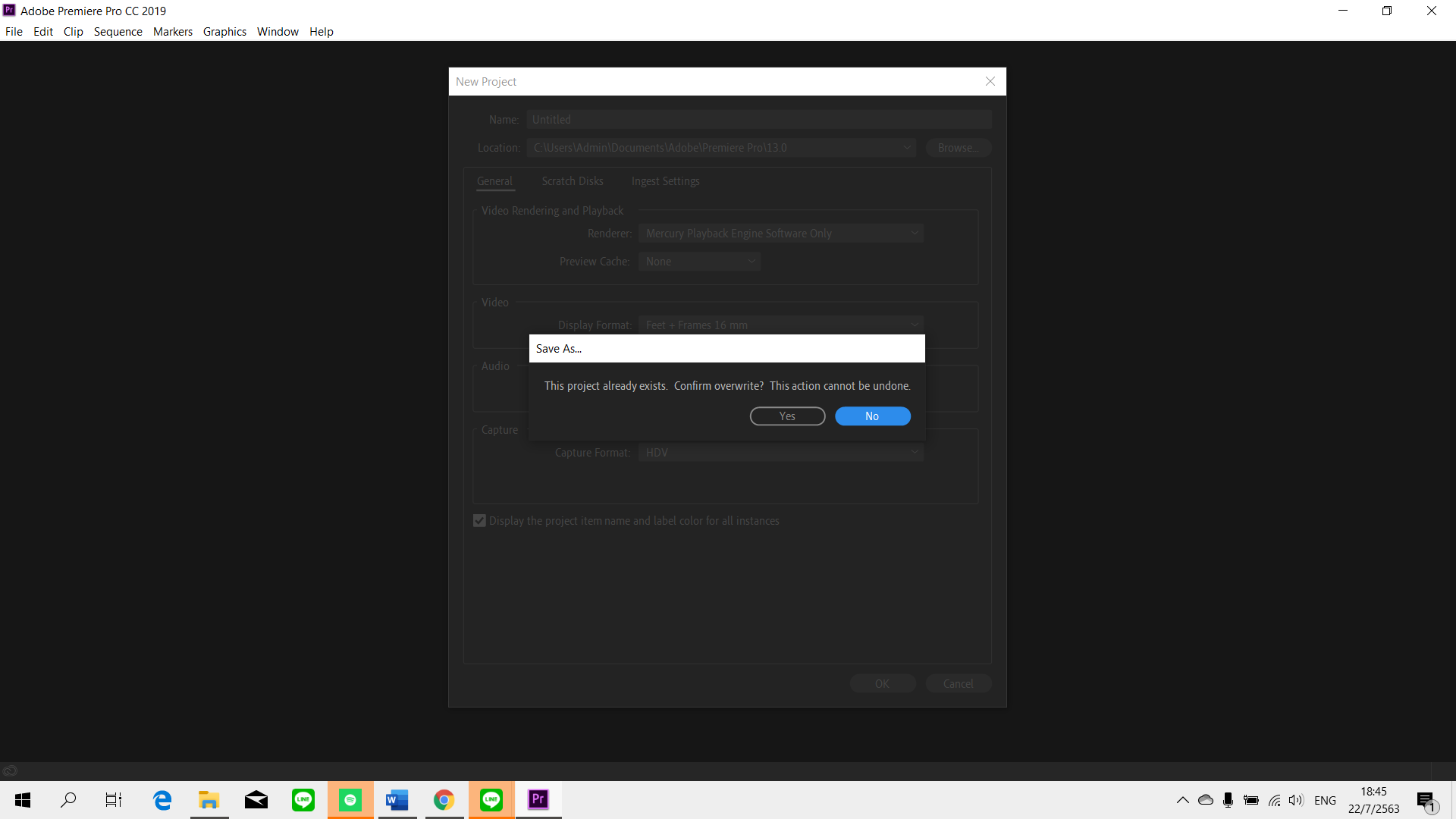Click the Windows search icon

point(68,800)
